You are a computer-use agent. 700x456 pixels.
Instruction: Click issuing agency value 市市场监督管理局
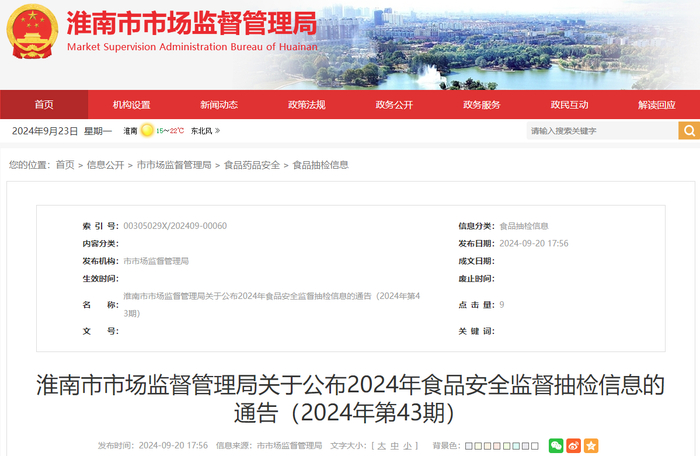click(x=156, y=261)
